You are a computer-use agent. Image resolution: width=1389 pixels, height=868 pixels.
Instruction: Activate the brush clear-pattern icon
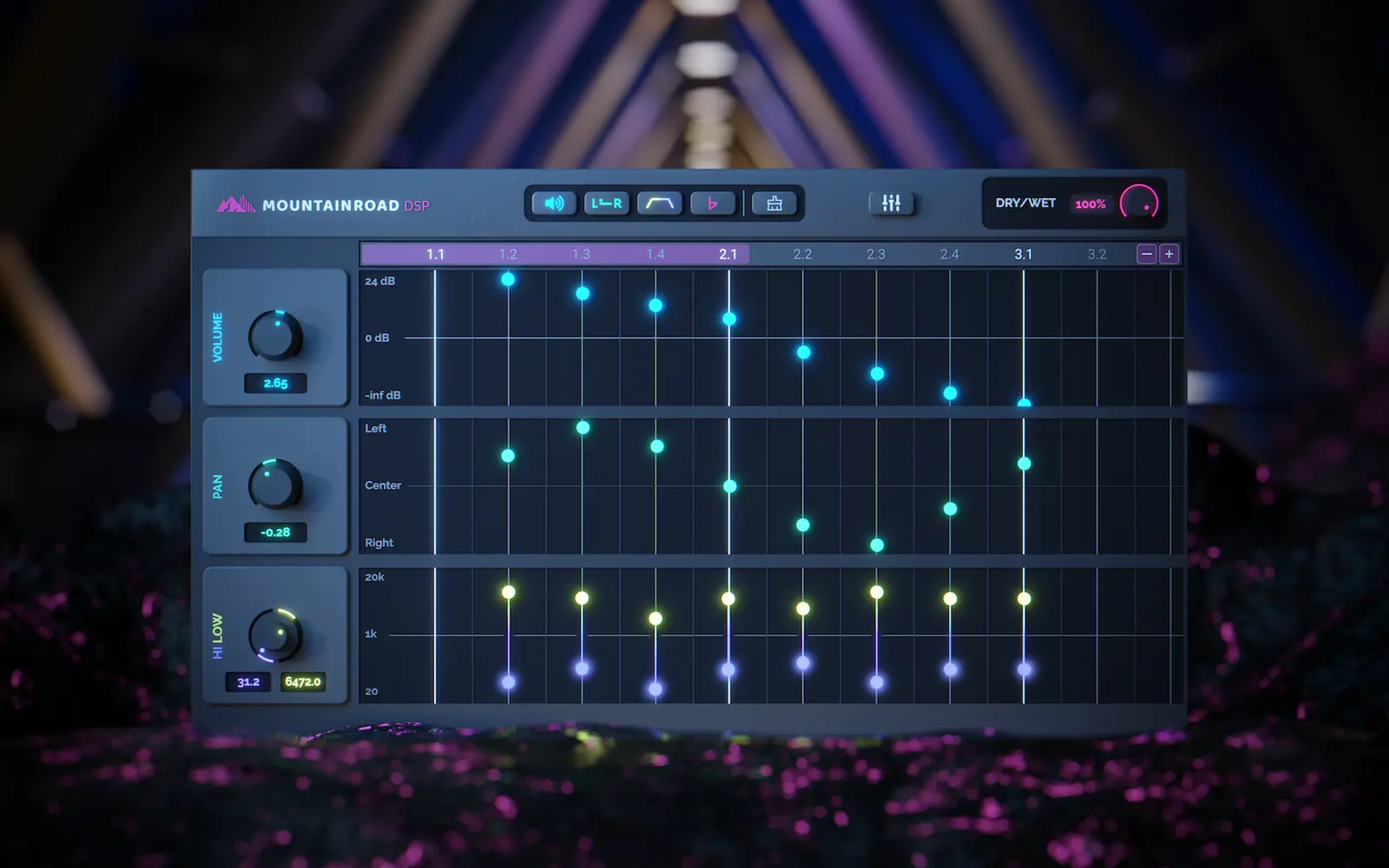tap(773, 204)
